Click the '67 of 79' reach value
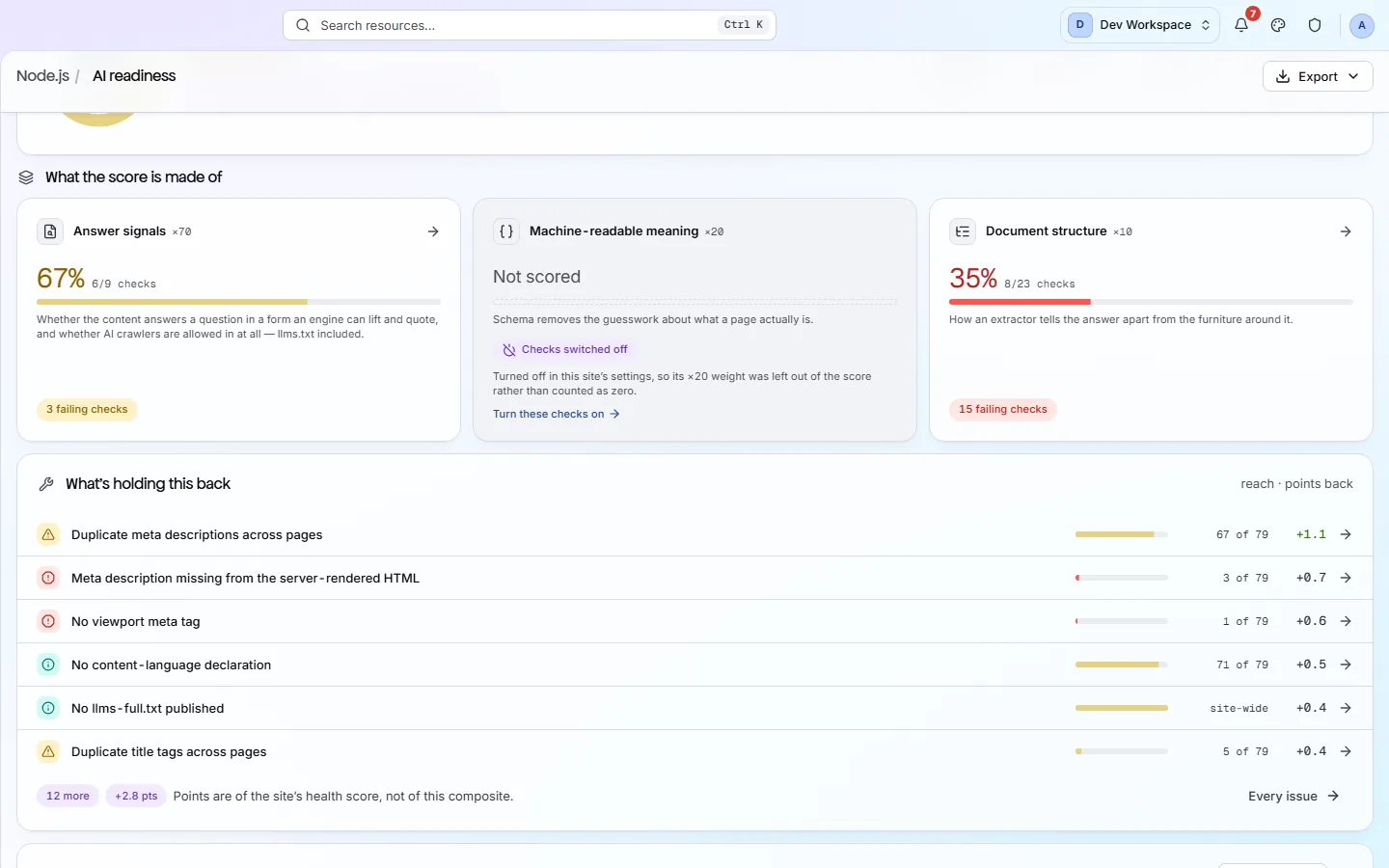Image resolution: width=1389 pixels, height=868 pixels. (1242, 534)
